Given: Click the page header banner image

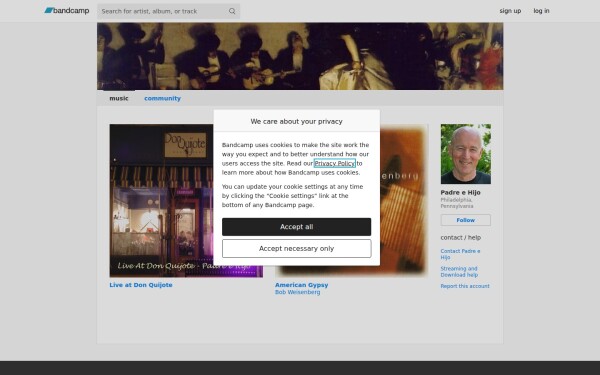Looking at the screenshot, I should pos(300,56).
